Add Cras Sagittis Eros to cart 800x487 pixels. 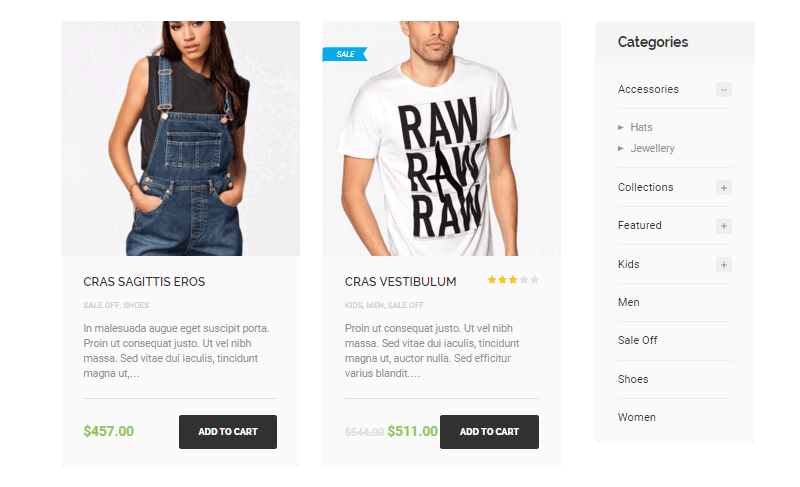(228, 432)
